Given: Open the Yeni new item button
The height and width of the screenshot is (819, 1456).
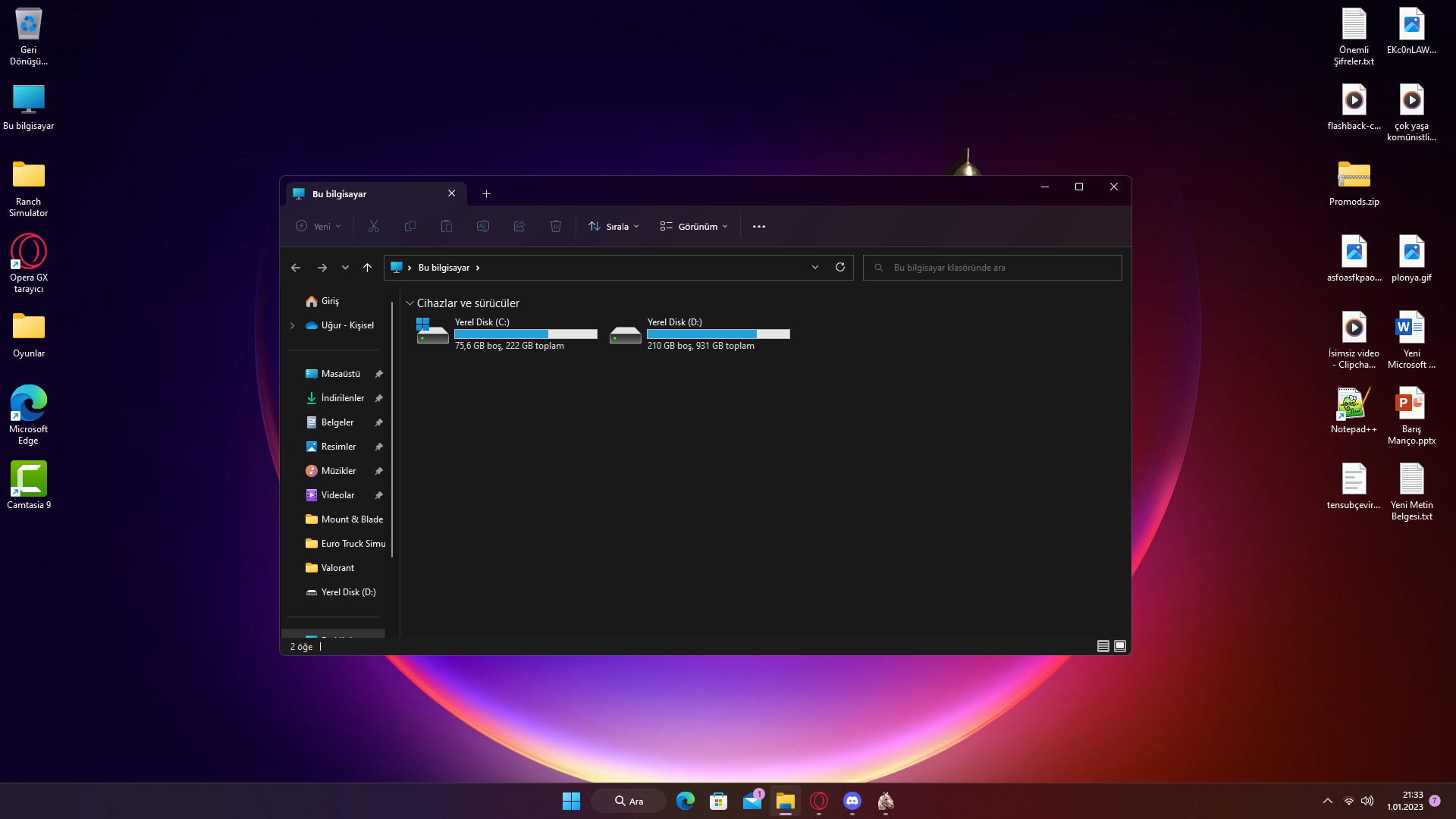Looking at the screenshot, I should 318,226.
